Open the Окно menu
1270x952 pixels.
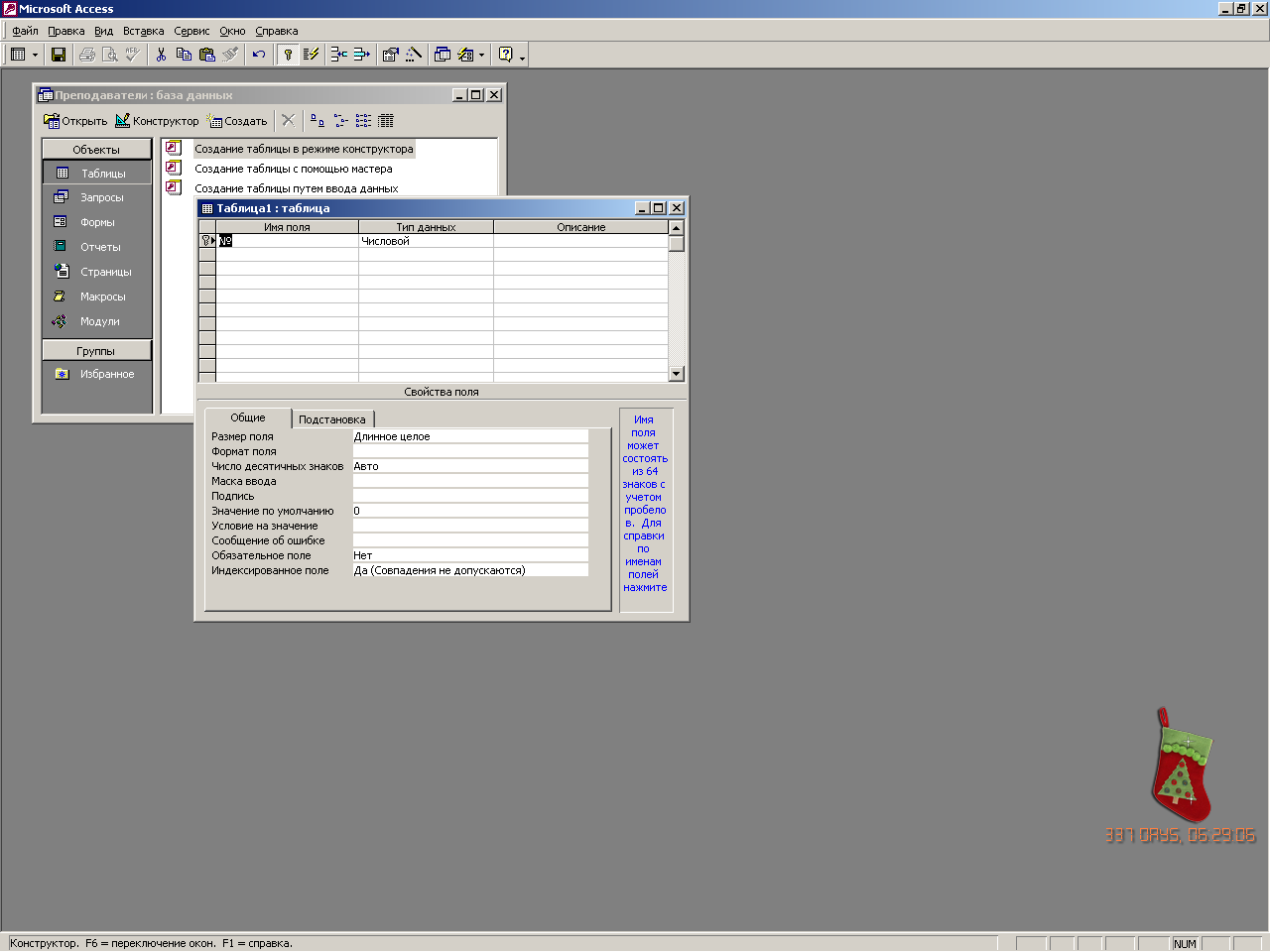point(232,31)
